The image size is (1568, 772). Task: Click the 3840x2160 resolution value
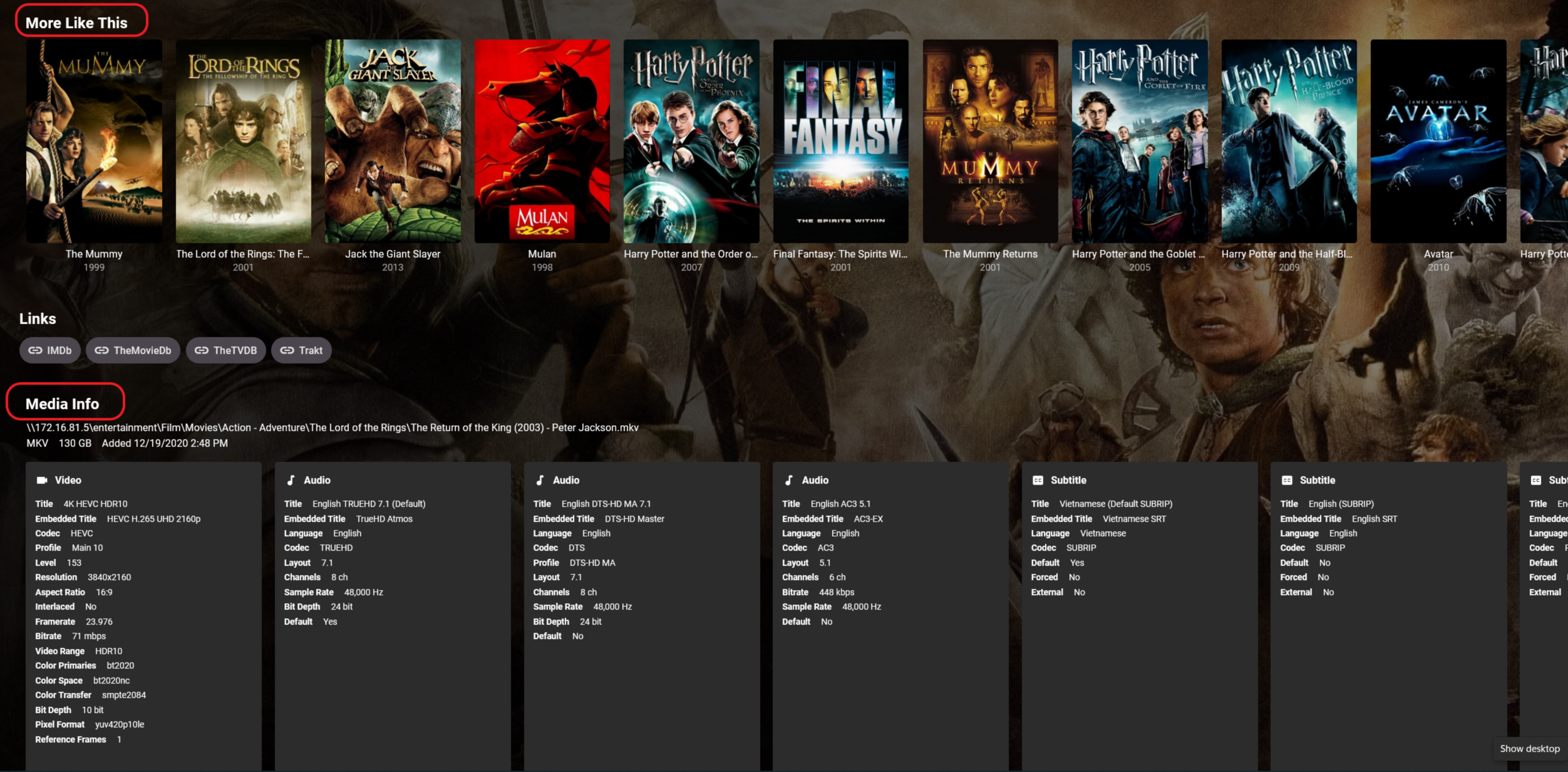[x=109, y=577]
